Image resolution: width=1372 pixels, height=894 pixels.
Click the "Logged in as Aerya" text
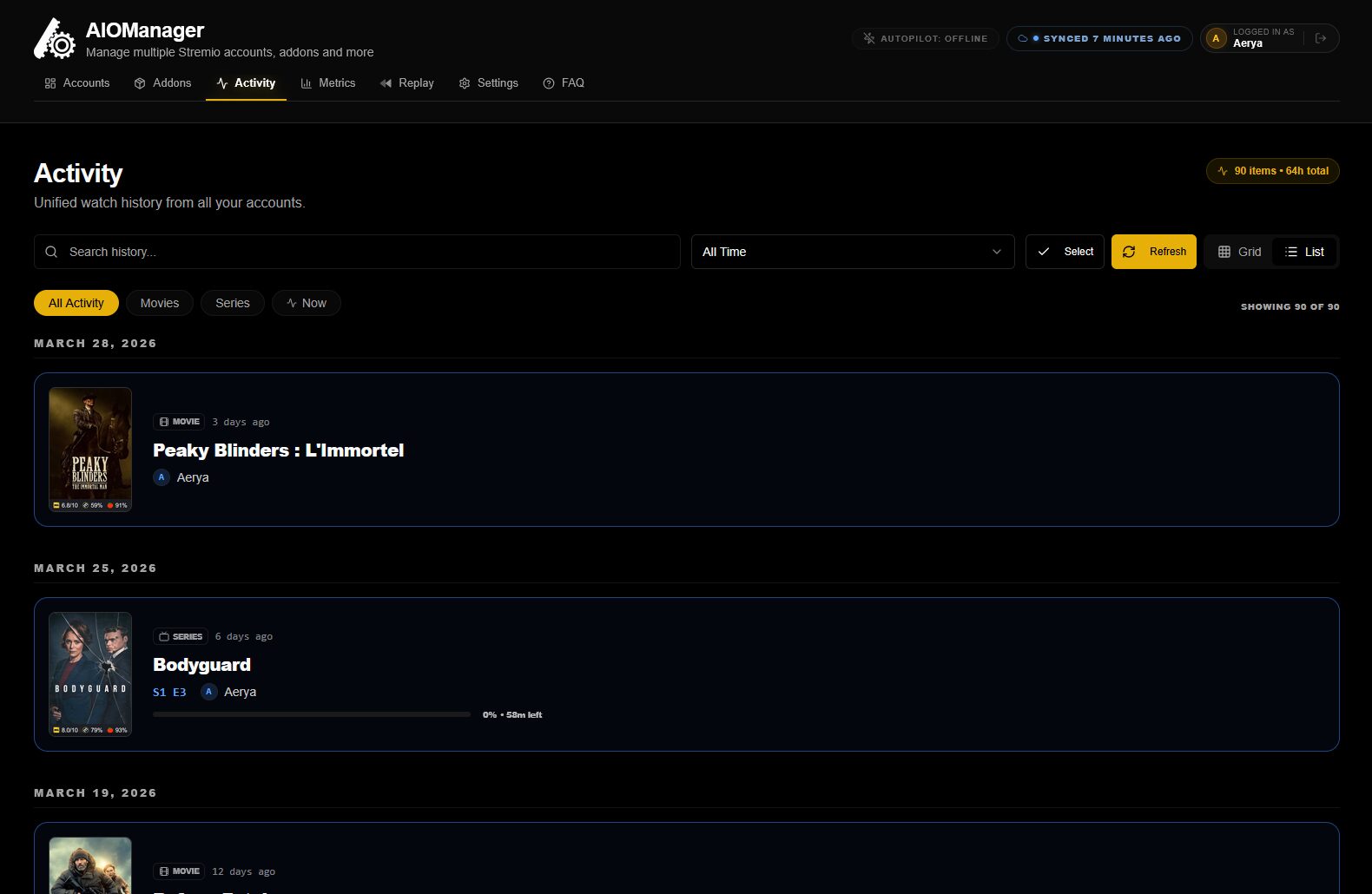tap(1263, 38)
